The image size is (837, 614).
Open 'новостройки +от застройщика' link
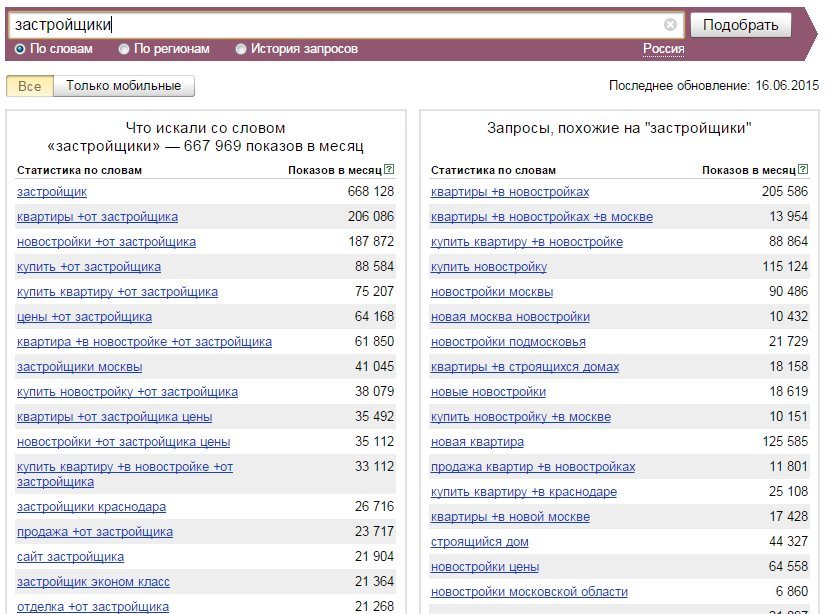click(x=106, y=242)
